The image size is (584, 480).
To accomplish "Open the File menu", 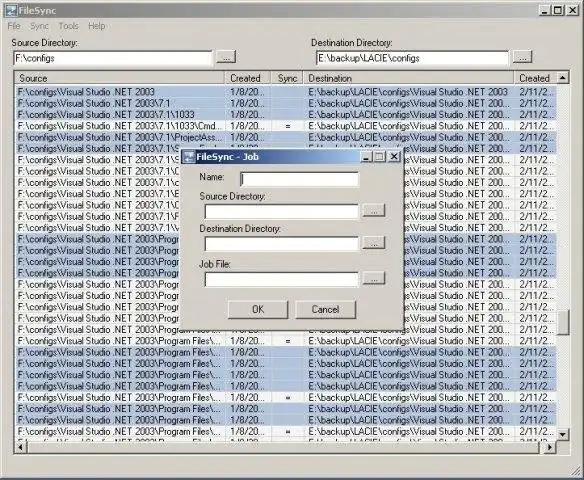I will tap(14, 26).
